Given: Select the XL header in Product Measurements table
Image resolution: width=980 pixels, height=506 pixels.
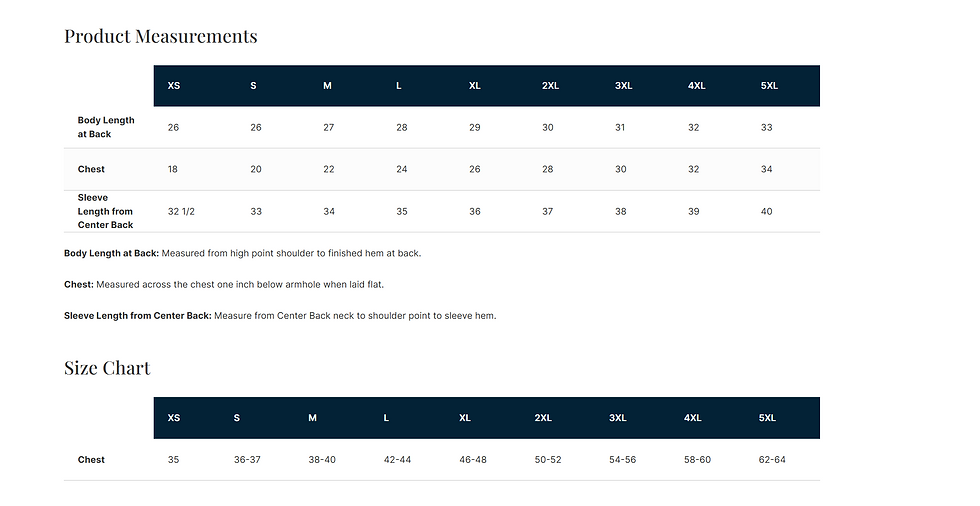Looking at the screenshot, I should coord(475,86).
